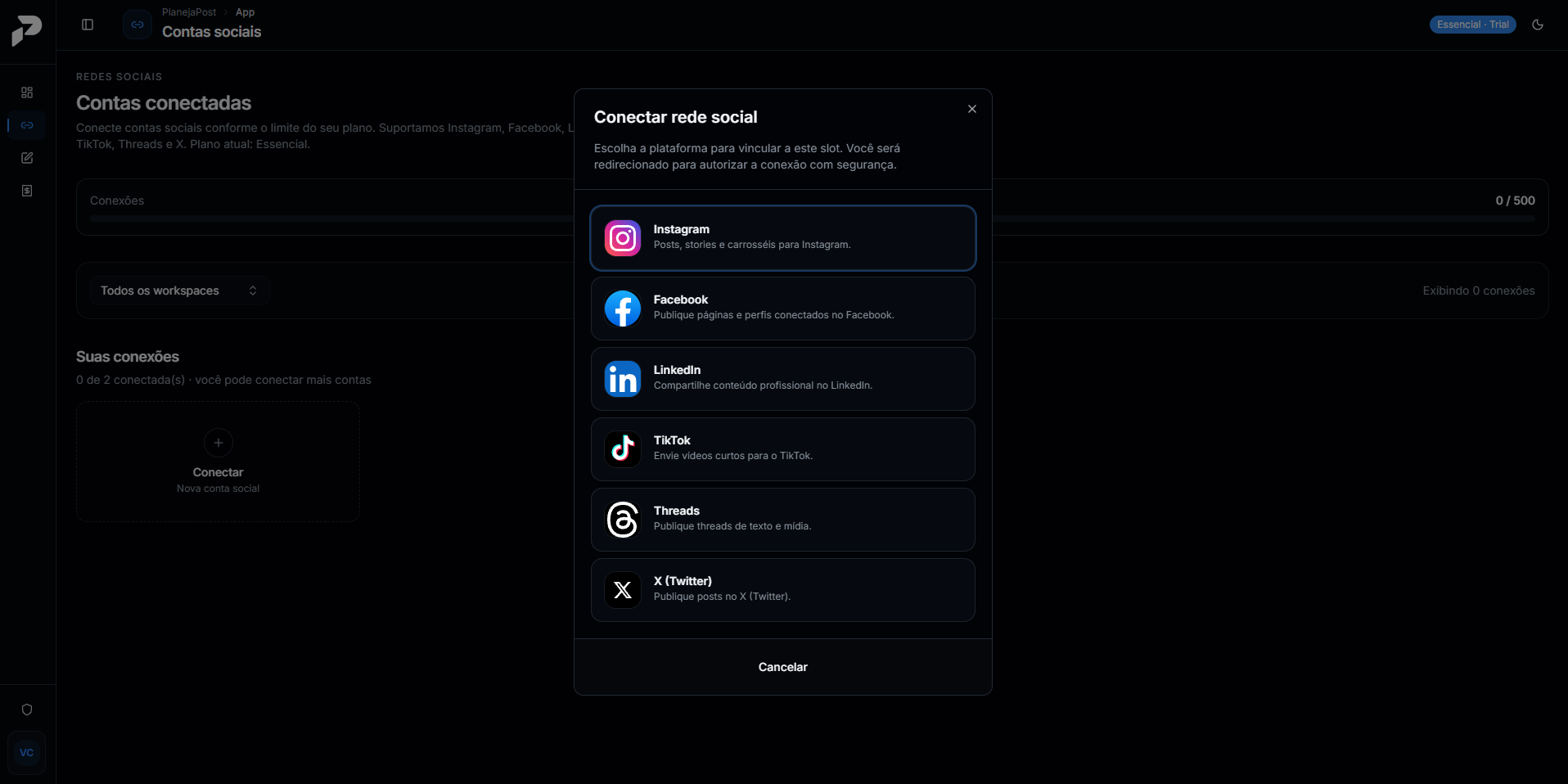
Task: Select LinkedIn from the platform list
Action: pyautogui.click(x=783, y=379)
